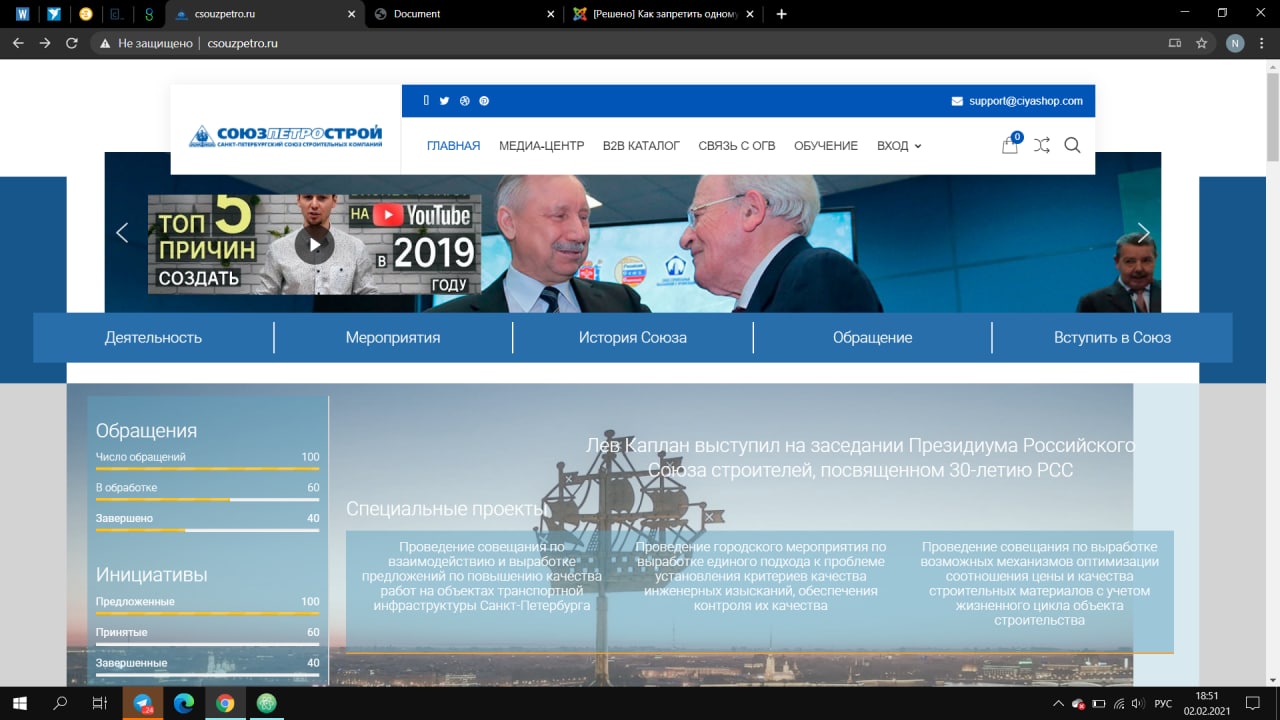Open the Pinterest social icon in header
This screenshot has height=720, width=1280.
(x=484, y=101)
